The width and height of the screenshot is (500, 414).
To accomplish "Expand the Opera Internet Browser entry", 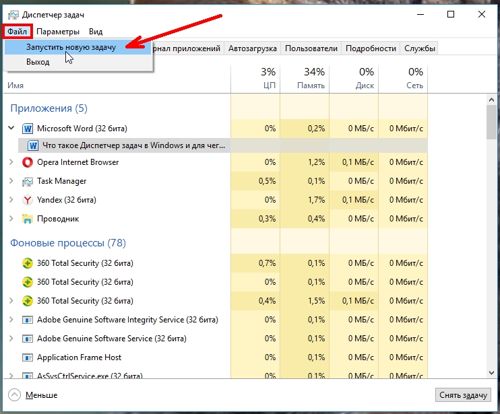I will click(x=11, y=162).
